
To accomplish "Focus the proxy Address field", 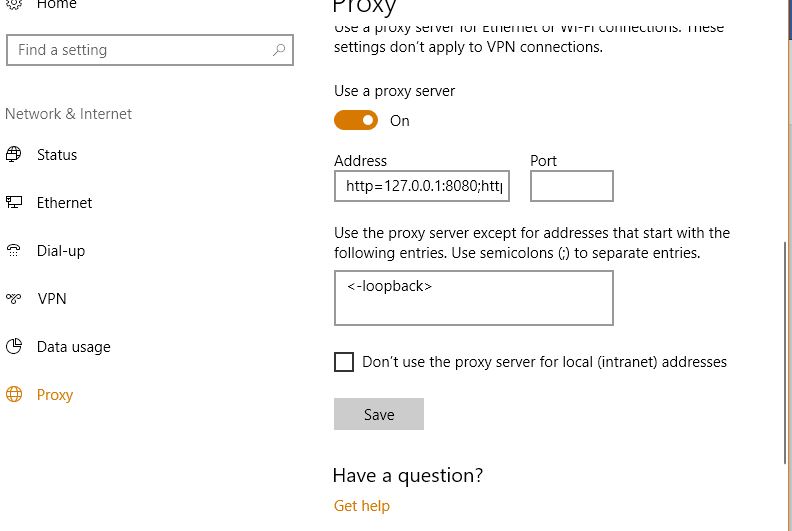I will coord(422,186).
